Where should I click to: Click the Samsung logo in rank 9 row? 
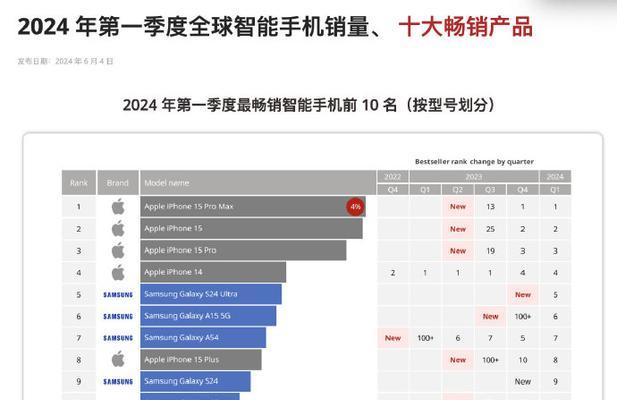click(x=118, y=382)
